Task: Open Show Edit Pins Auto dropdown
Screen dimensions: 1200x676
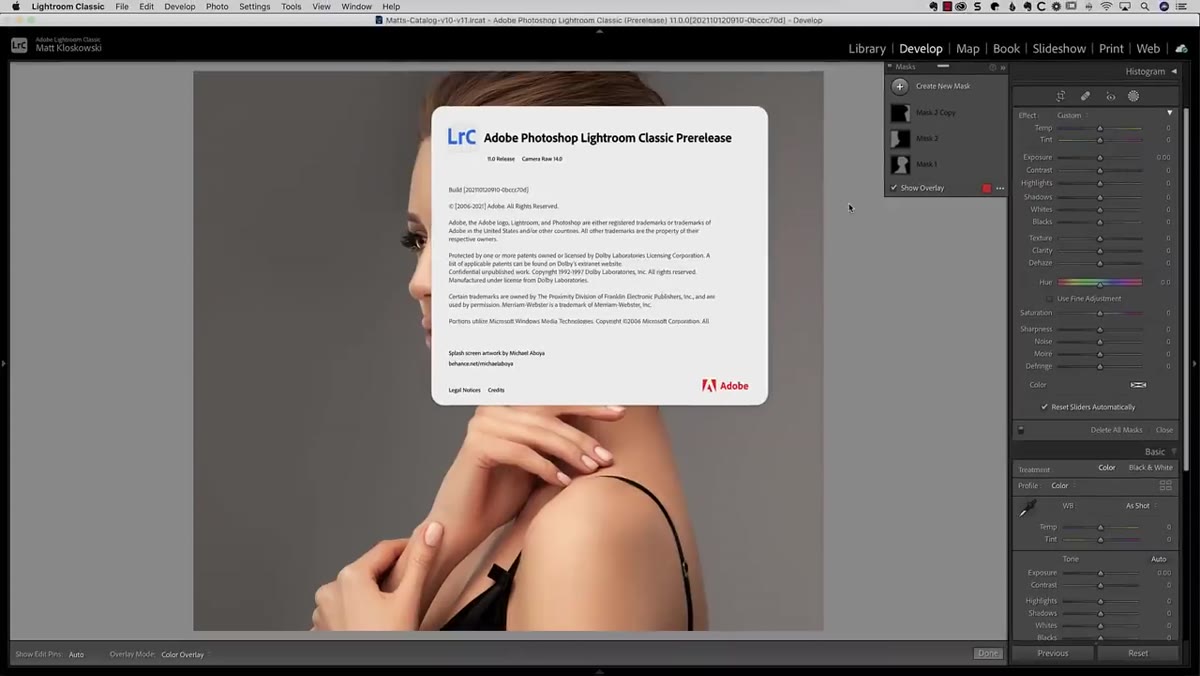Action: tap(77, 654)
